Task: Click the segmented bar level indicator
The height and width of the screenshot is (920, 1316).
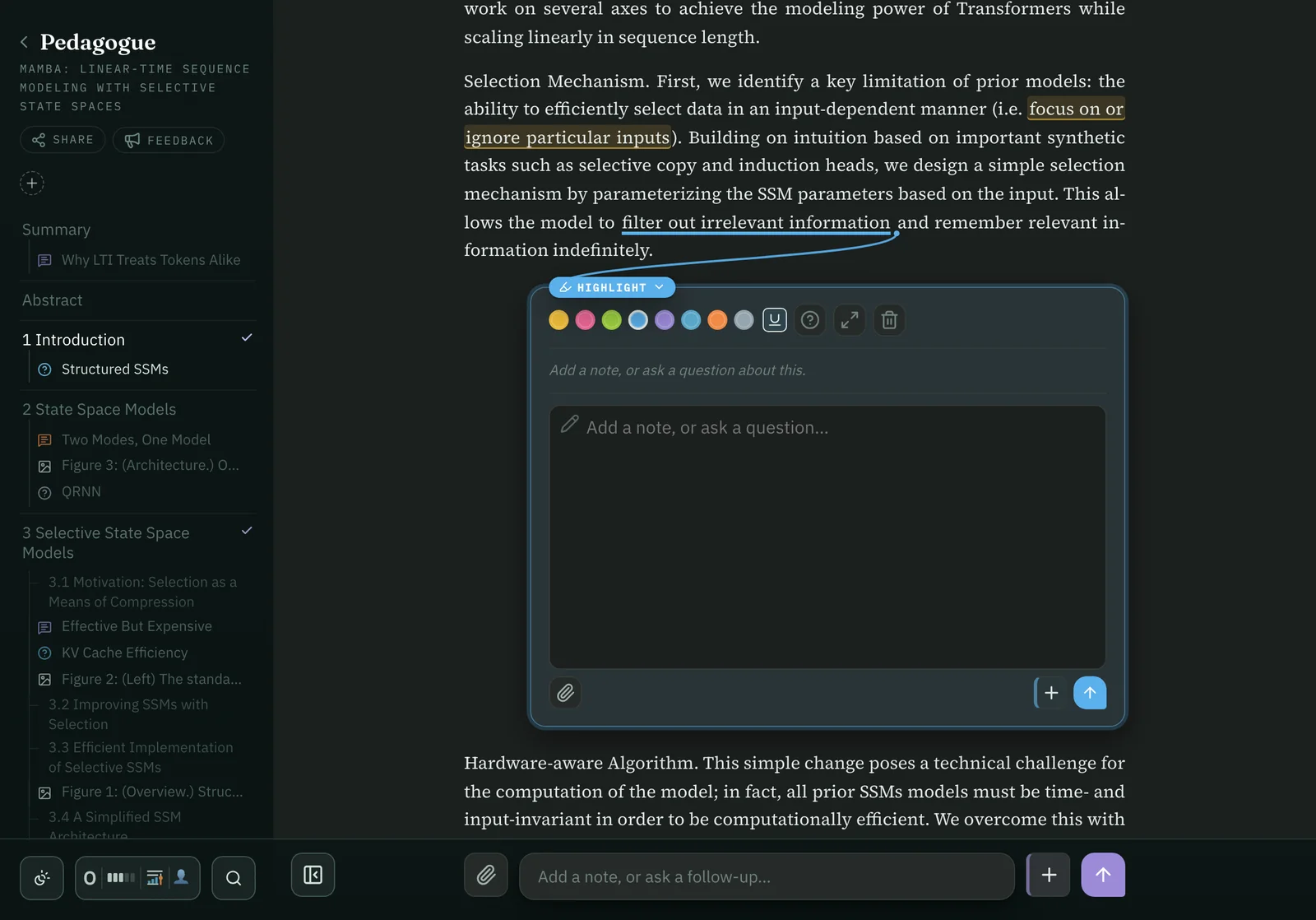Action: pyautogui.click(x=121, y=877)
